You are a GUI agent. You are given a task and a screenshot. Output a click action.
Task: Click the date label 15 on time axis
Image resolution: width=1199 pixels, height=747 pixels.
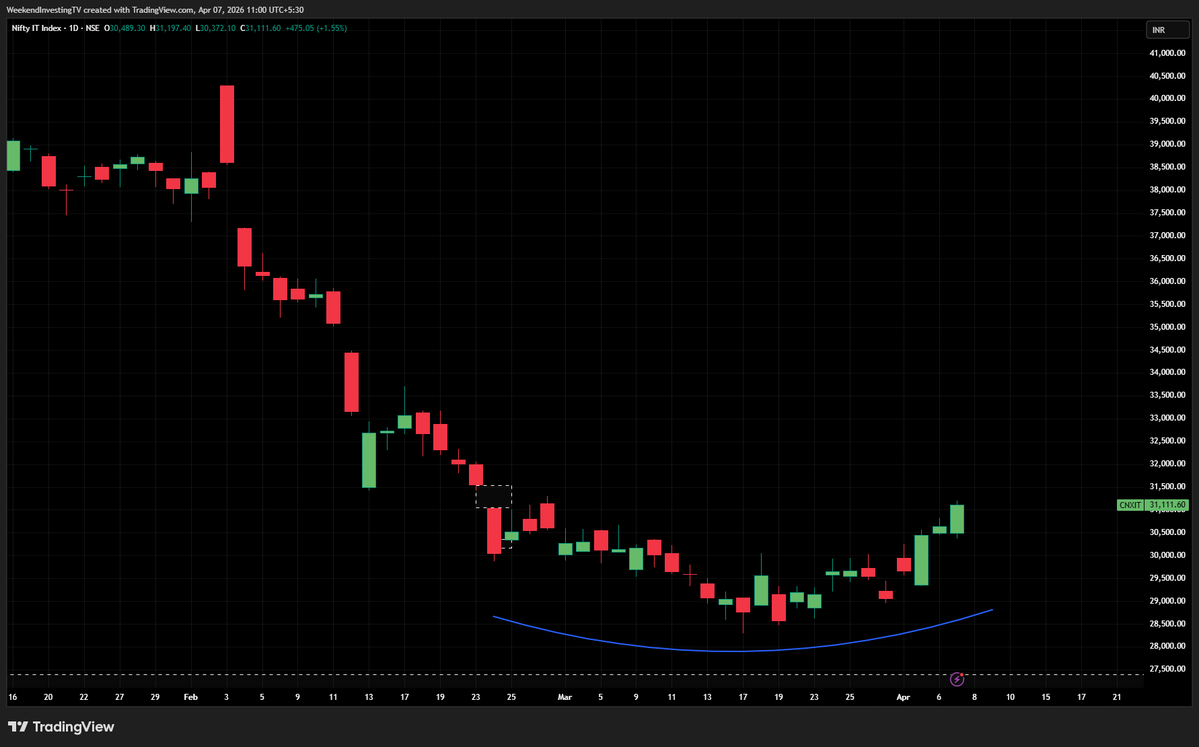point(1046,697)
